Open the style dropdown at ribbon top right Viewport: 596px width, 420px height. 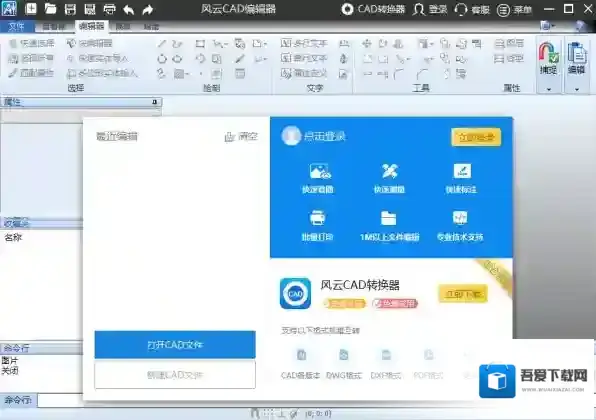point(548,25)
